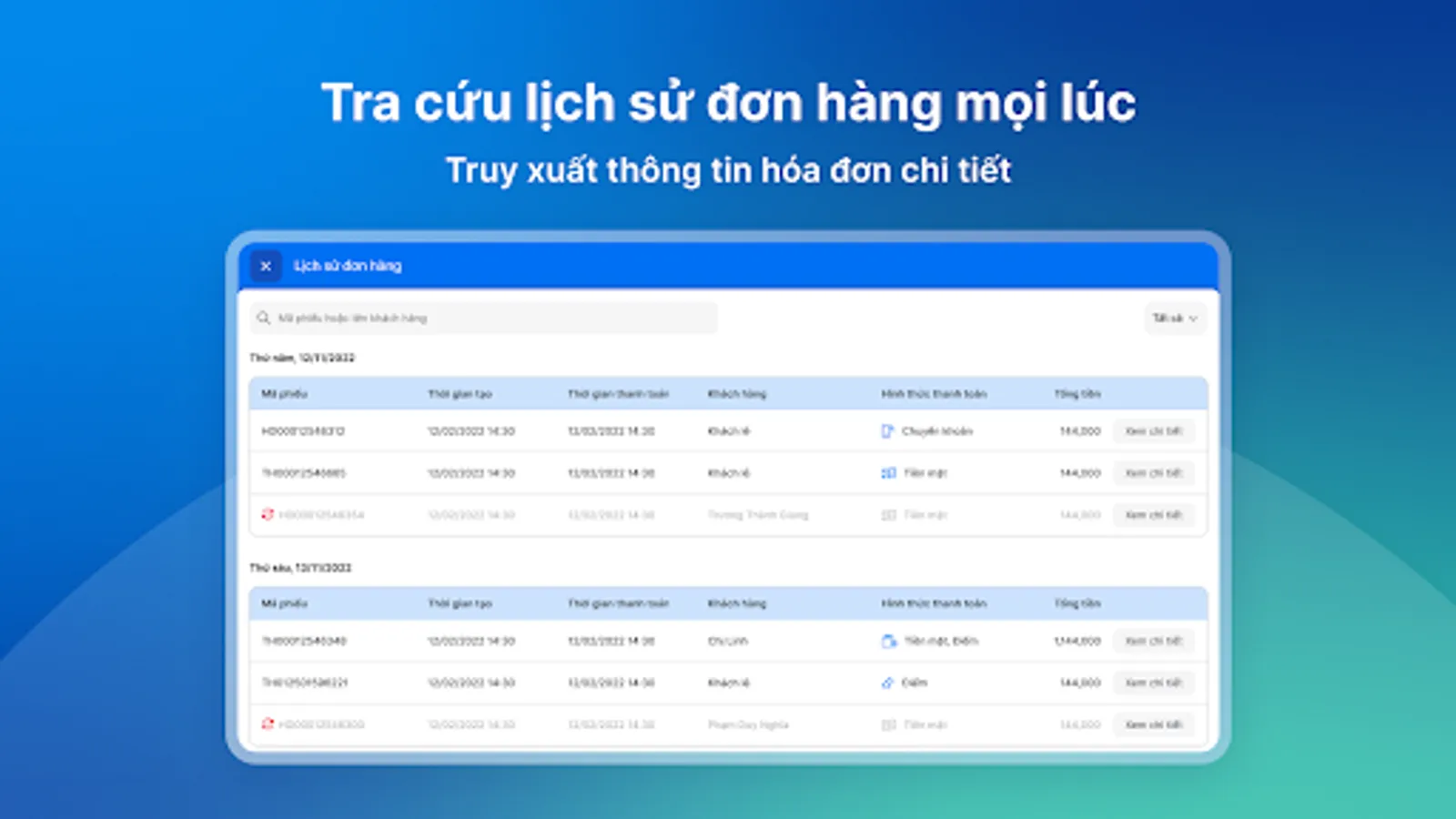Click customer name Chị Linh
Viewport: 1456px width, 819px height.
pyautogui.click(x=728, y=642)
